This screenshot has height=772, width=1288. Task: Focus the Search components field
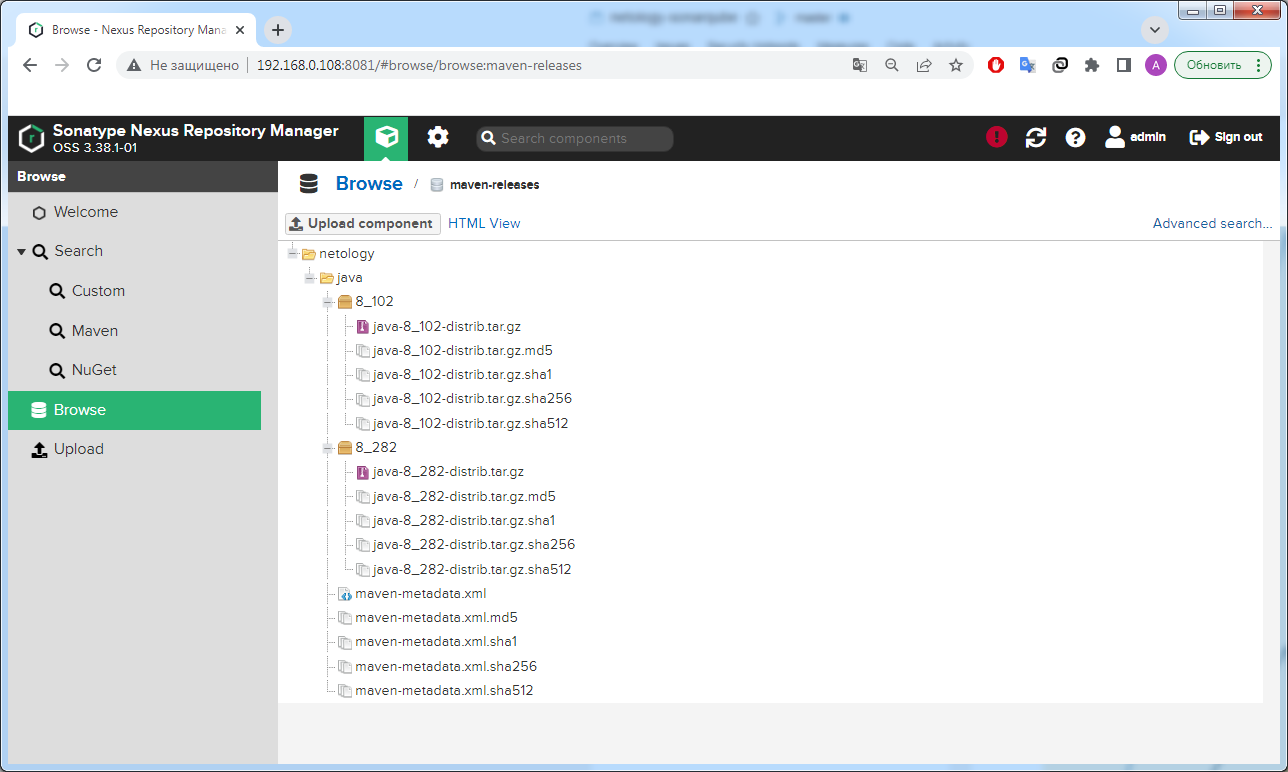click(575, 138)
